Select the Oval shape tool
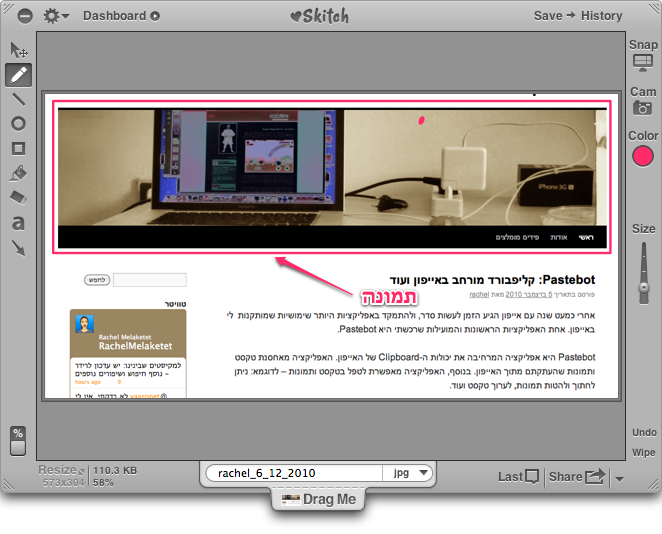This screenshot has width=662, height=534. pyautogui.click(x=18, y=124)
